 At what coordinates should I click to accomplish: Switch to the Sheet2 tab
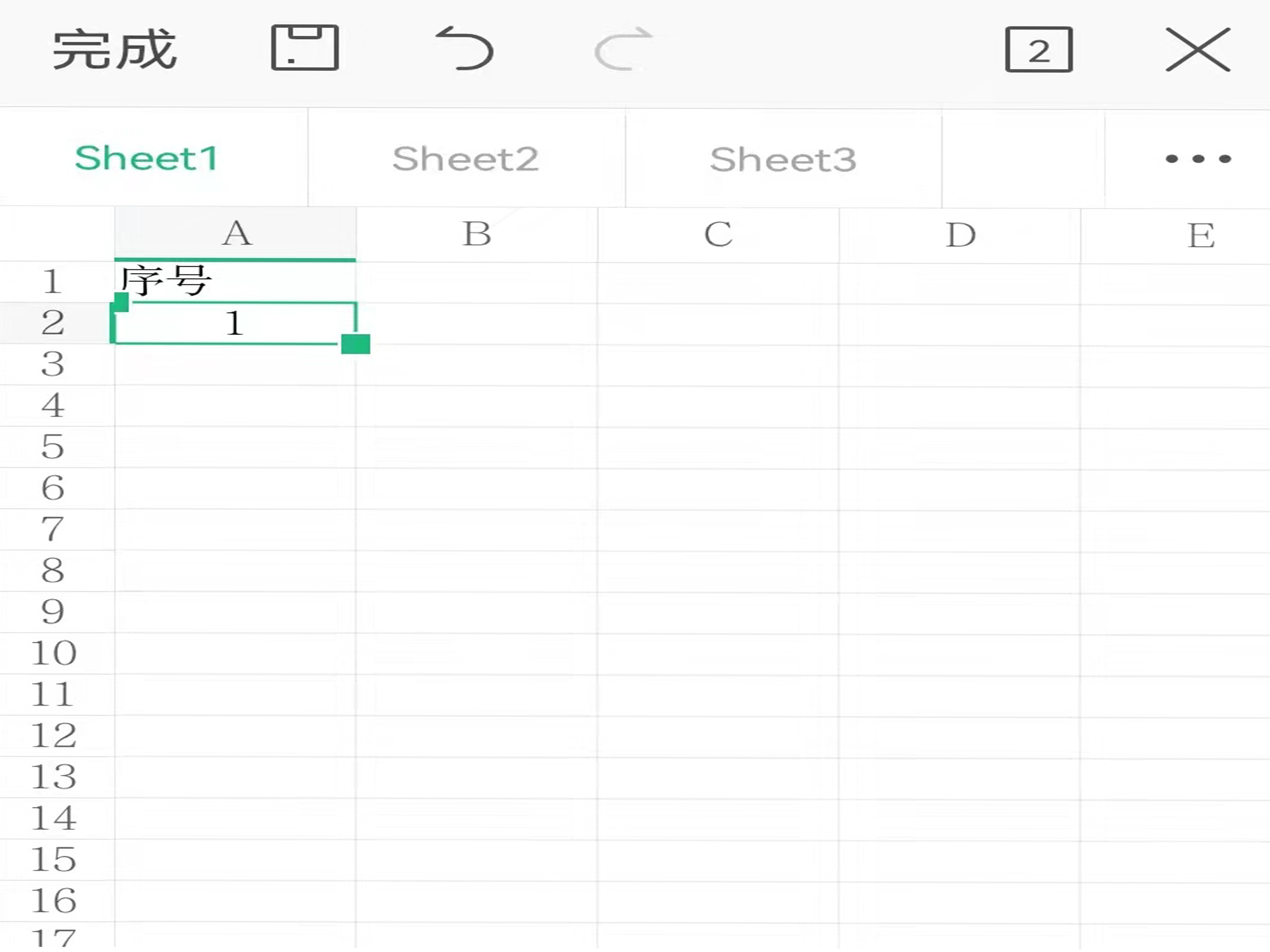click(466, 159)
